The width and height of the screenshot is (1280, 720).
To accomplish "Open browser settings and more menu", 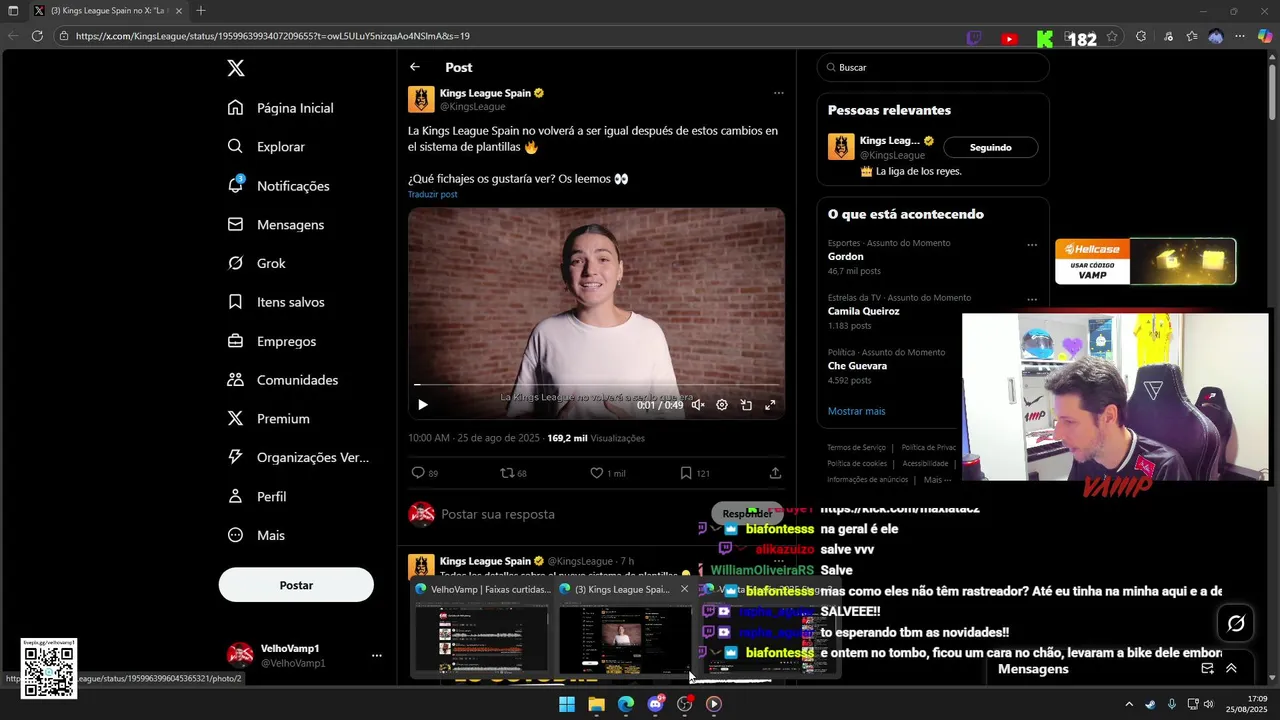I will pos(1240,37).
